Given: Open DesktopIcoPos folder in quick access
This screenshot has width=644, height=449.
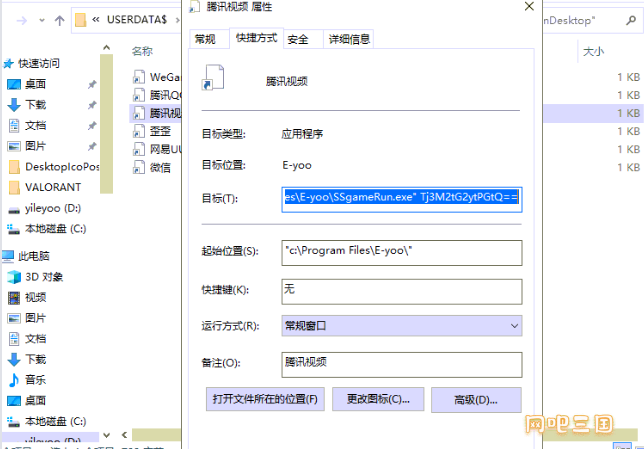Looking at the screenshot, I should click(58, 167).
